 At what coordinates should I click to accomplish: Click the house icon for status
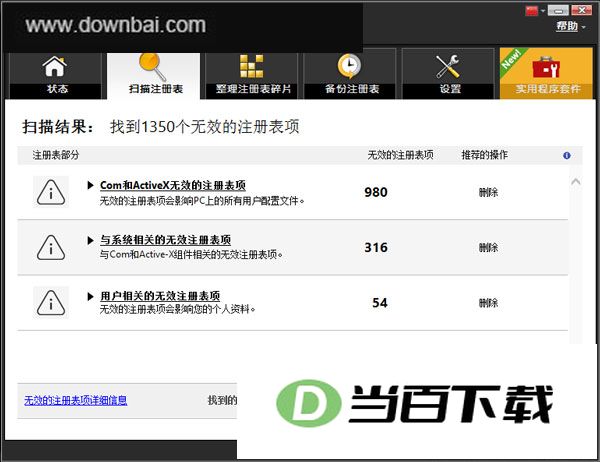point(55,67)
